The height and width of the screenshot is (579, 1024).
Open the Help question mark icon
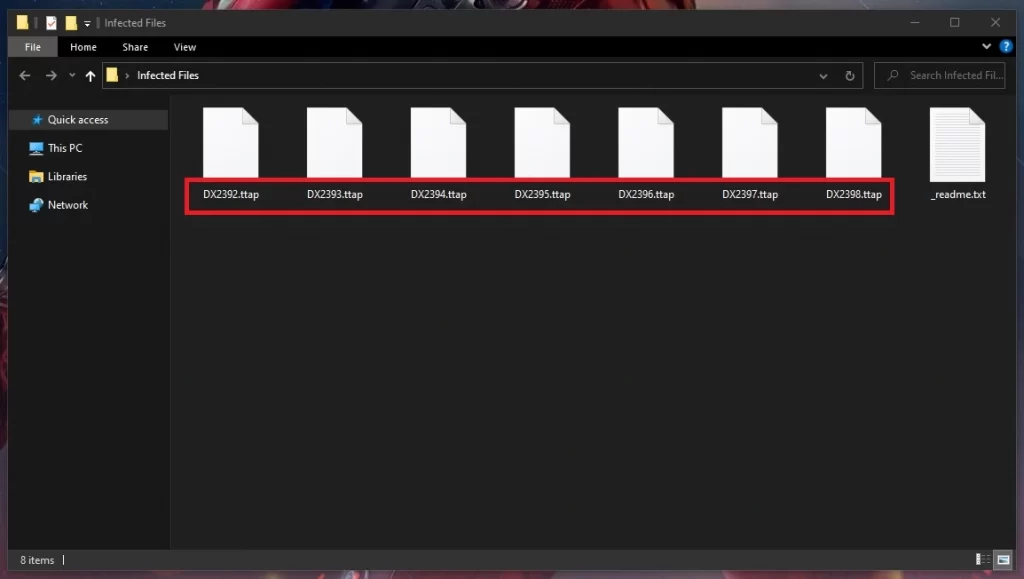click(x=1006, y=46)
